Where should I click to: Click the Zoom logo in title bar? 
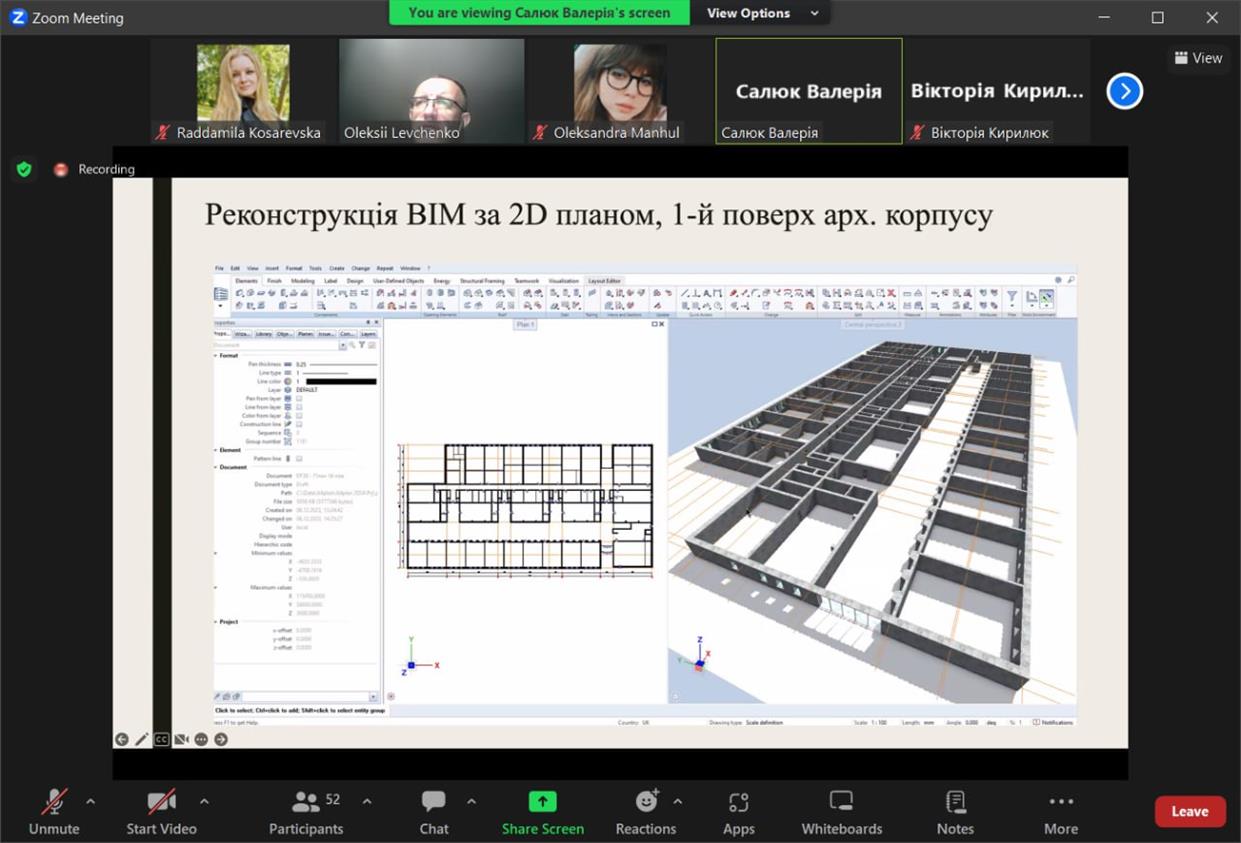click(17, 17)
